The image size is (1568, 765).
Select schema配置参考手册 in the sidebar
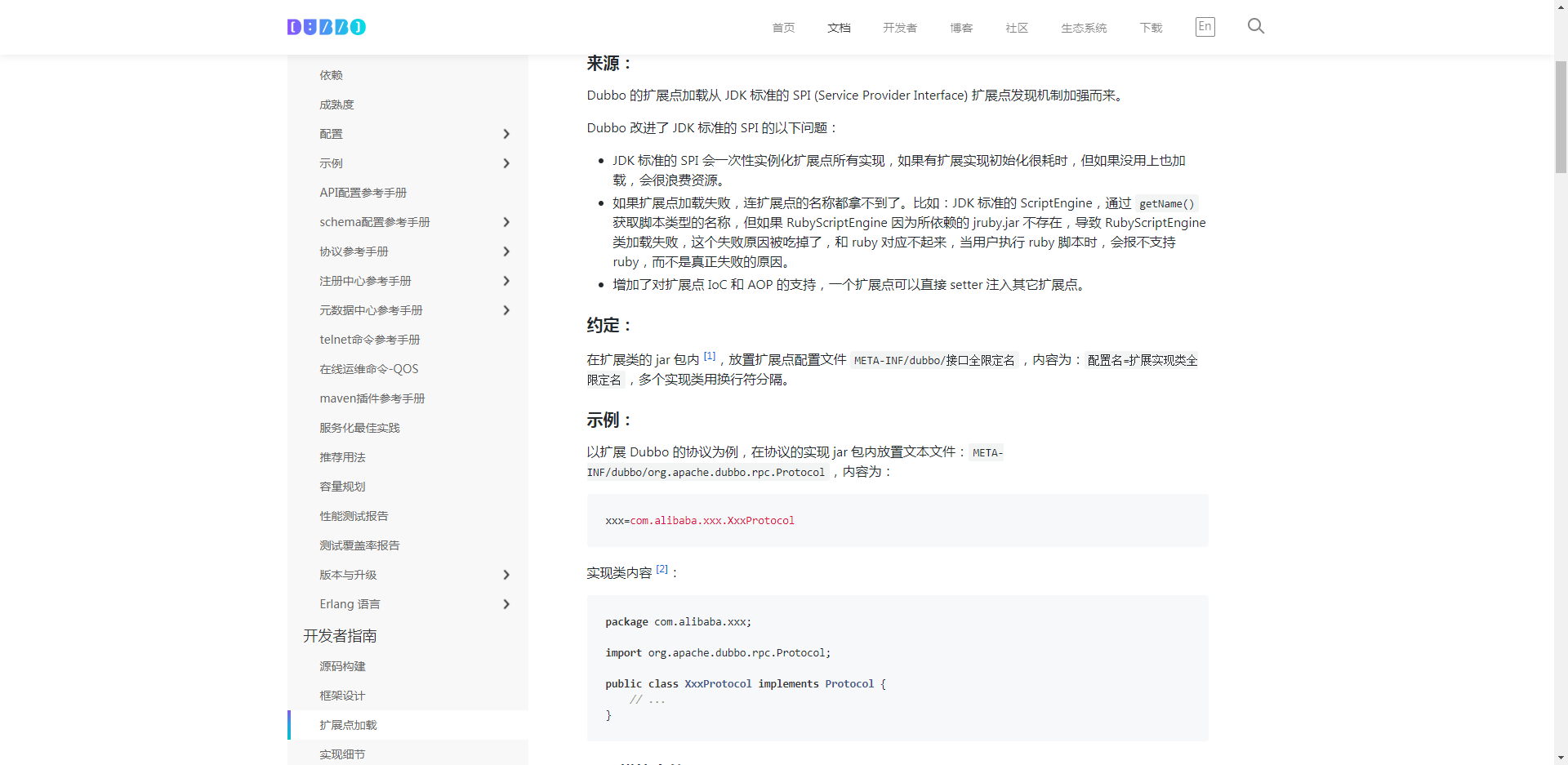pyautogui.click(x=374, y=222)
